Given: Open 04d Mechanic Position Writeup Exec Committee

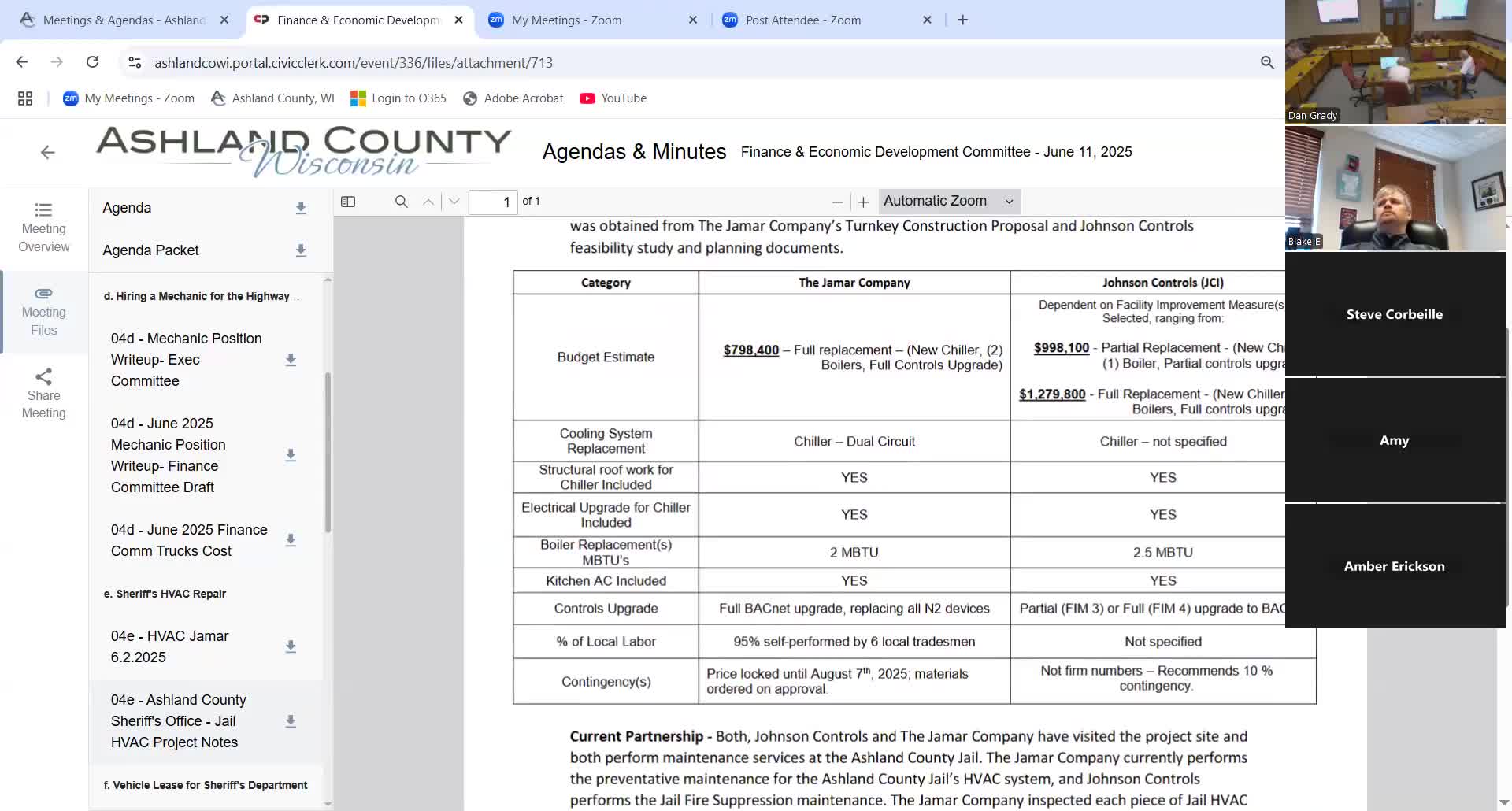Looking at the screenshot, I should [x=187, y=360].
